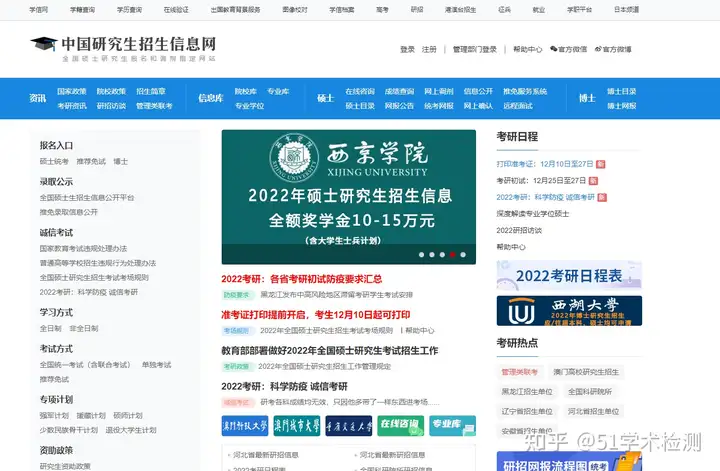Click the graduation cap site logo
720x471 pixels.
(44, 44)
